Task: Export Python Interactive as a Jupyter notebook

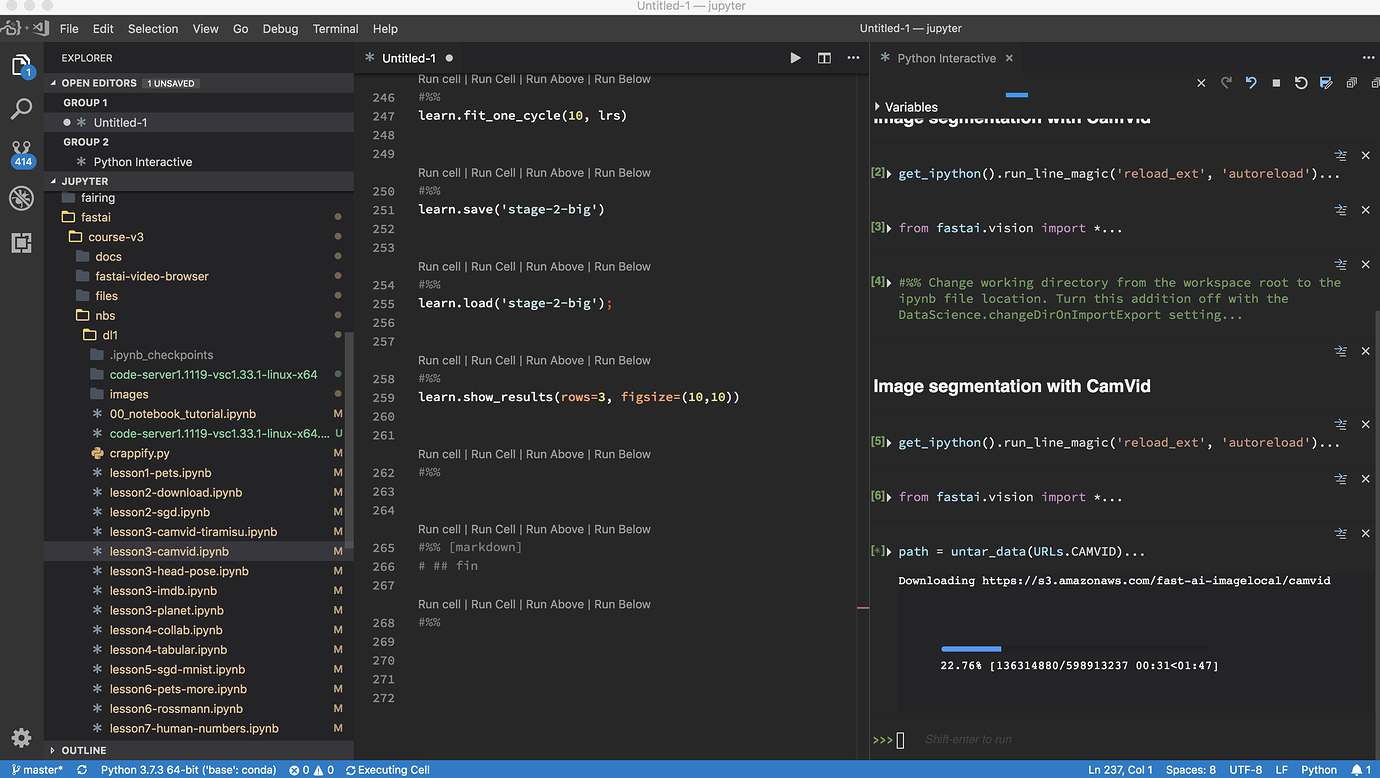Action: [x=1326, y=83]
